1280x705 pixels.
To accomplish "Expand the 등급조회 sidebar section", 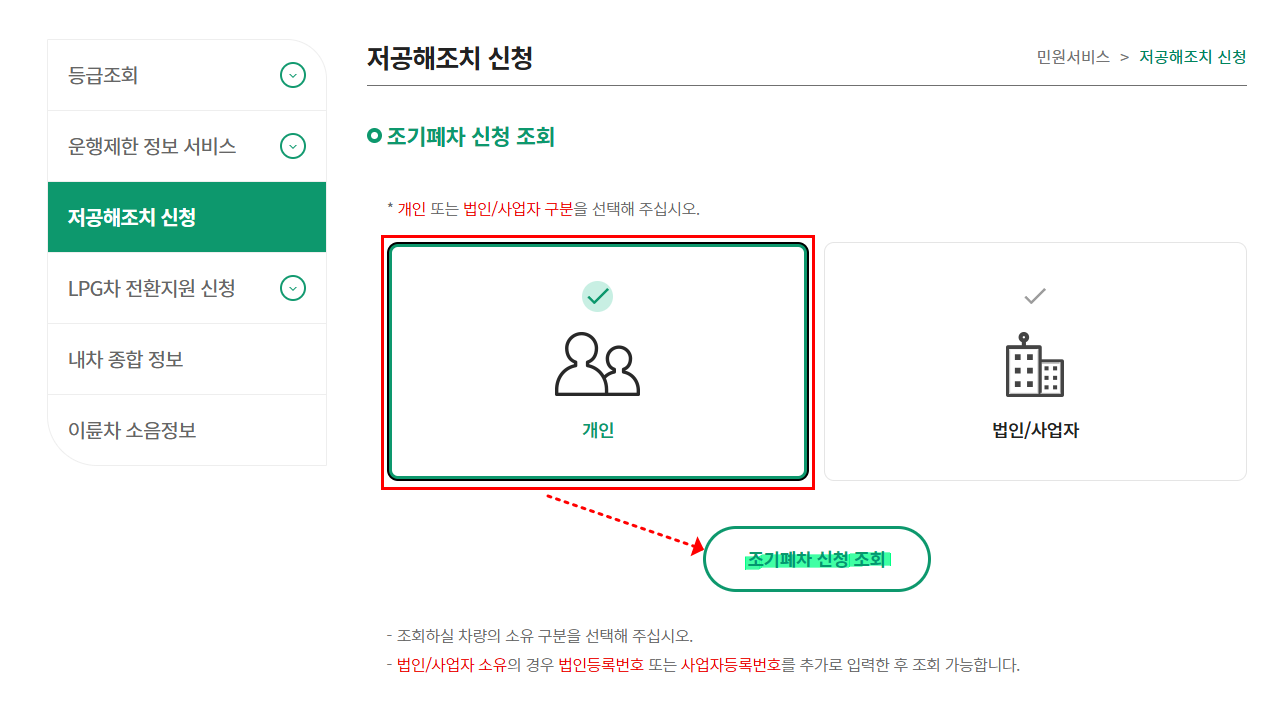I will [x=292, y=74].
